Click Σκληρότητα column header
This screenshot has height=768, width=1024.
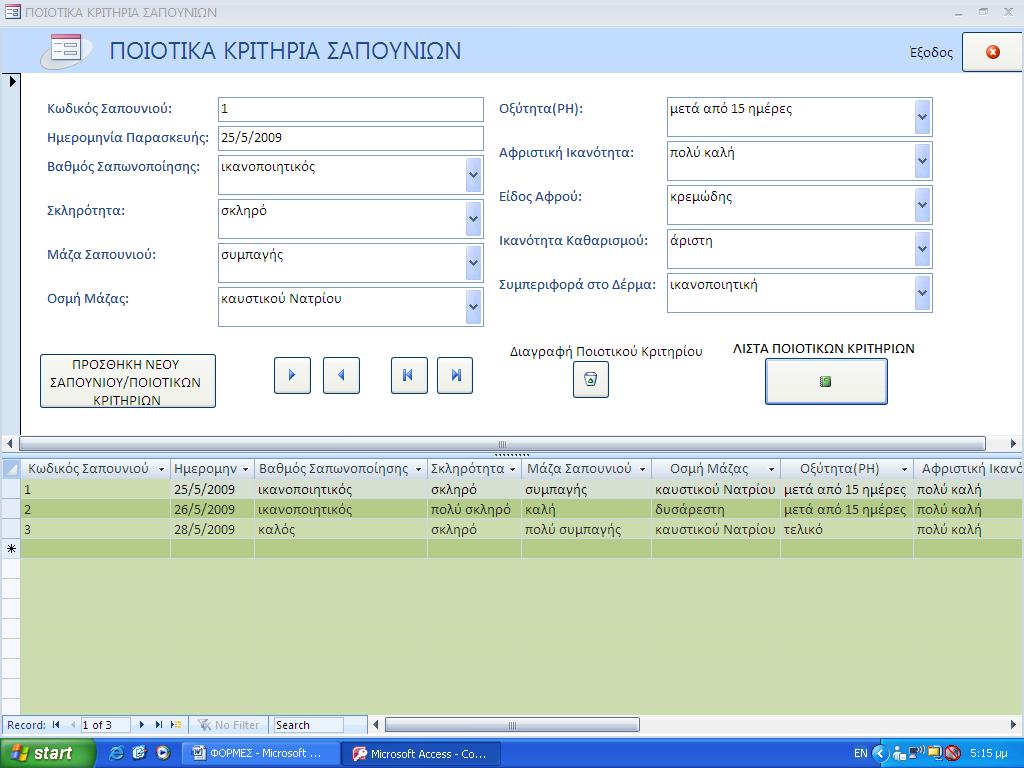click(x=473, y=469)
